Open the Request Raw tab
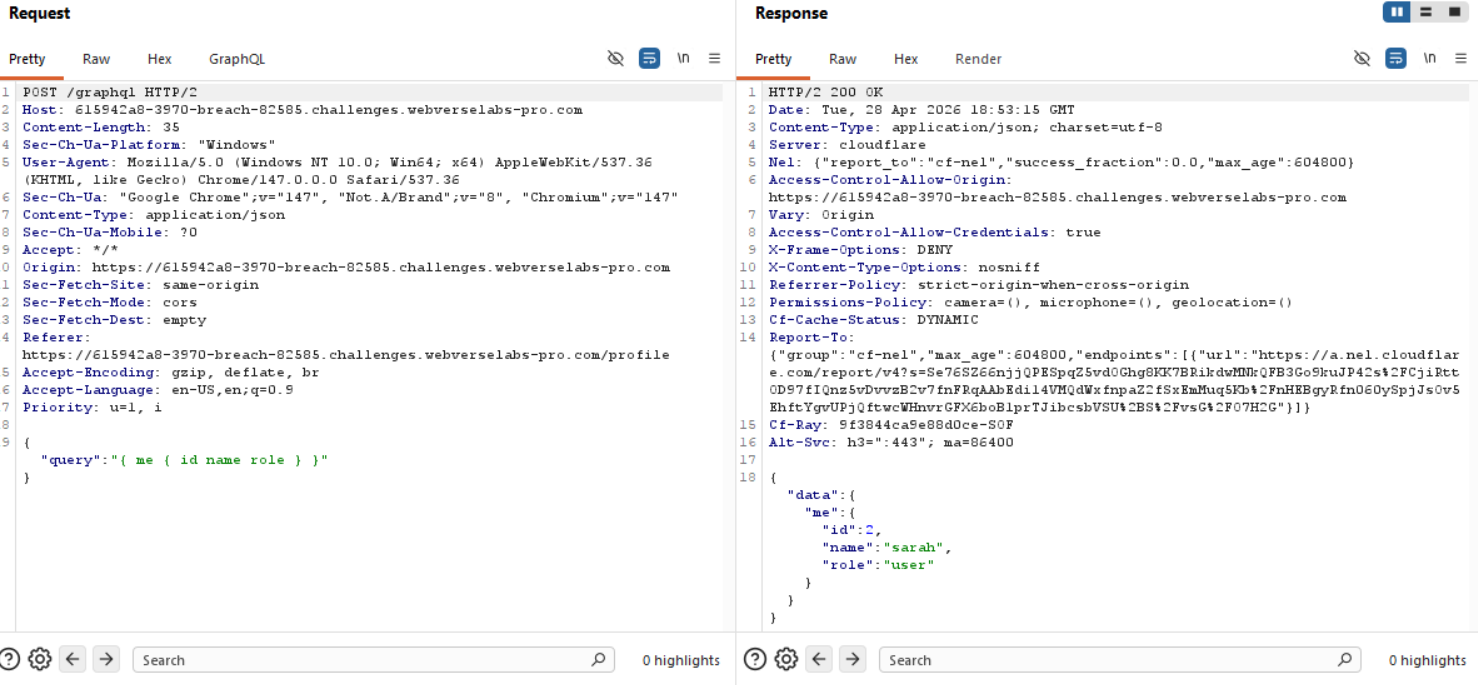This screenshot has width=1478, height=685. (96, 59)
